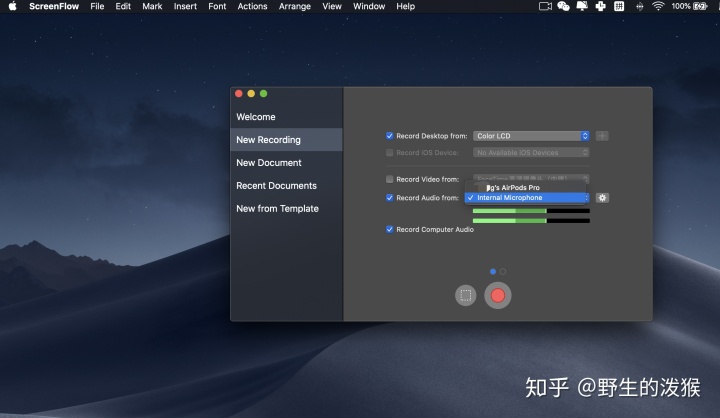
Task: Open the Help menu
Action: coord(405,6)
